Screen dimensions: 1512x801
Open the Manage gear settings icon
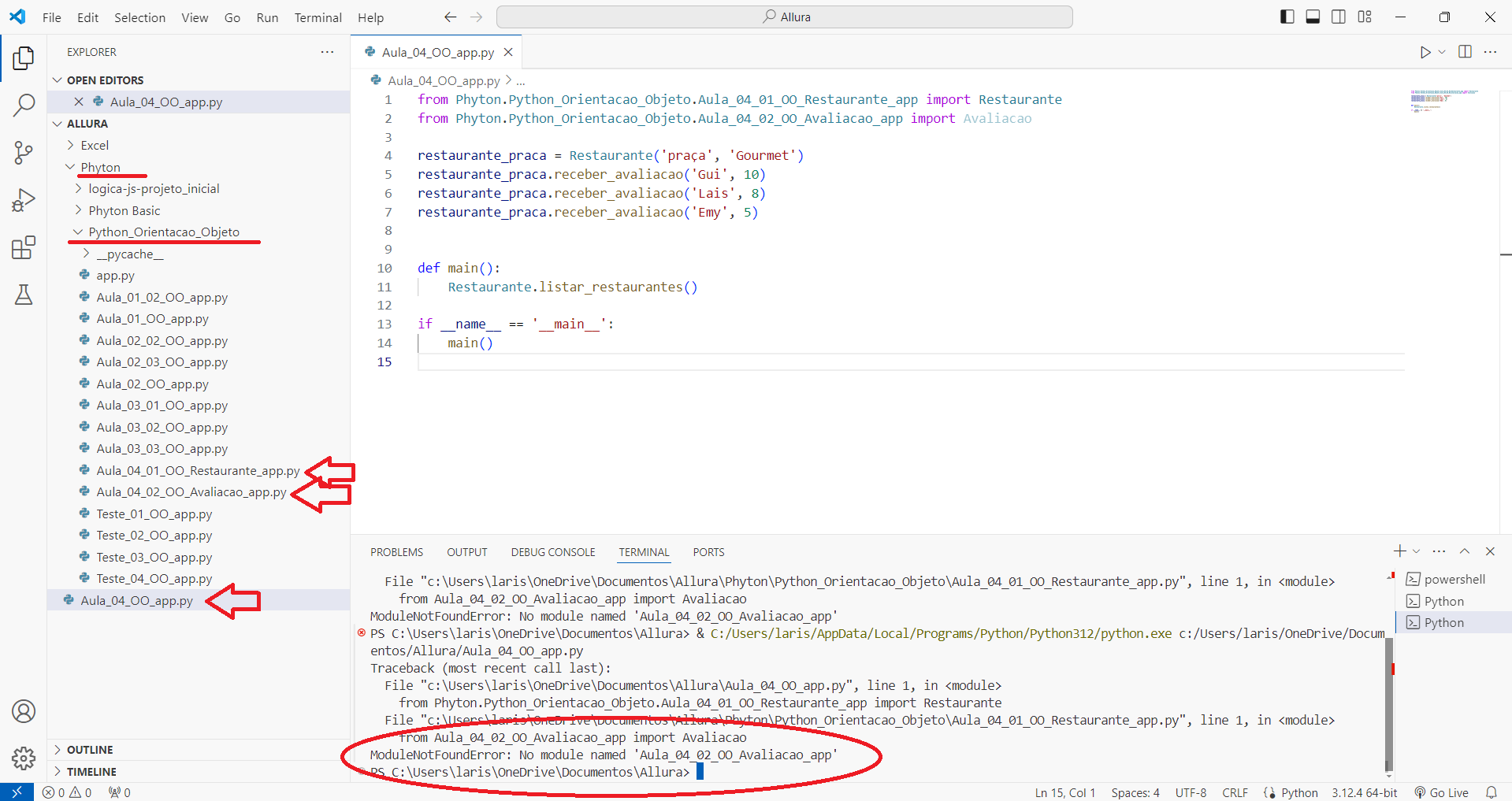coord(24,758)
